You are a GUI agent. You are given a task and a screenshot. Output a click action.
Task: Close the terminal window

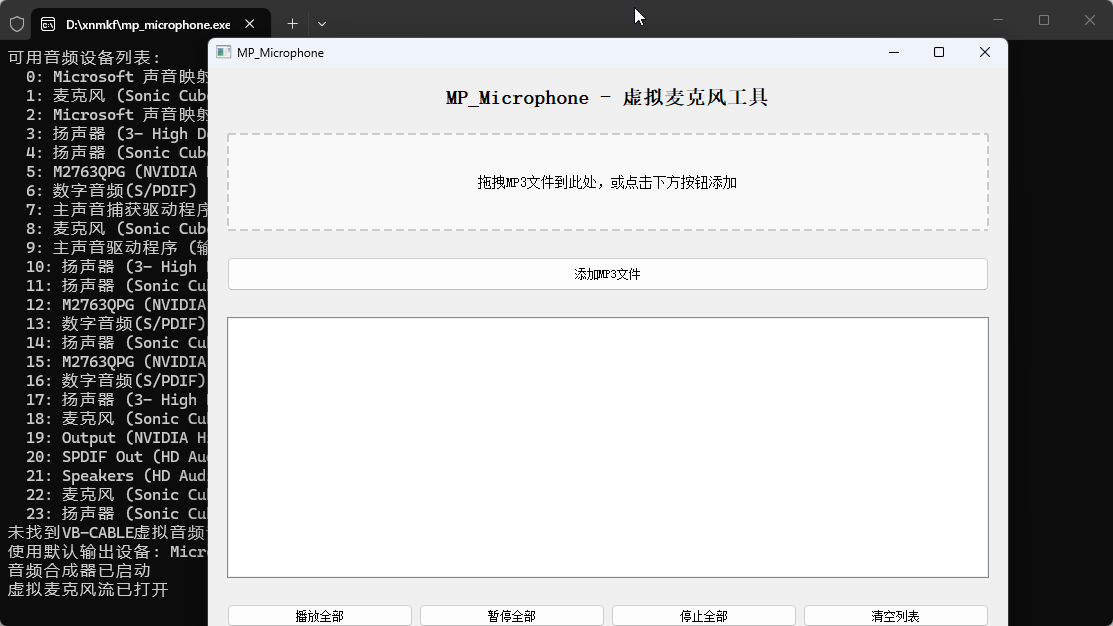(x=1090, y=20)
